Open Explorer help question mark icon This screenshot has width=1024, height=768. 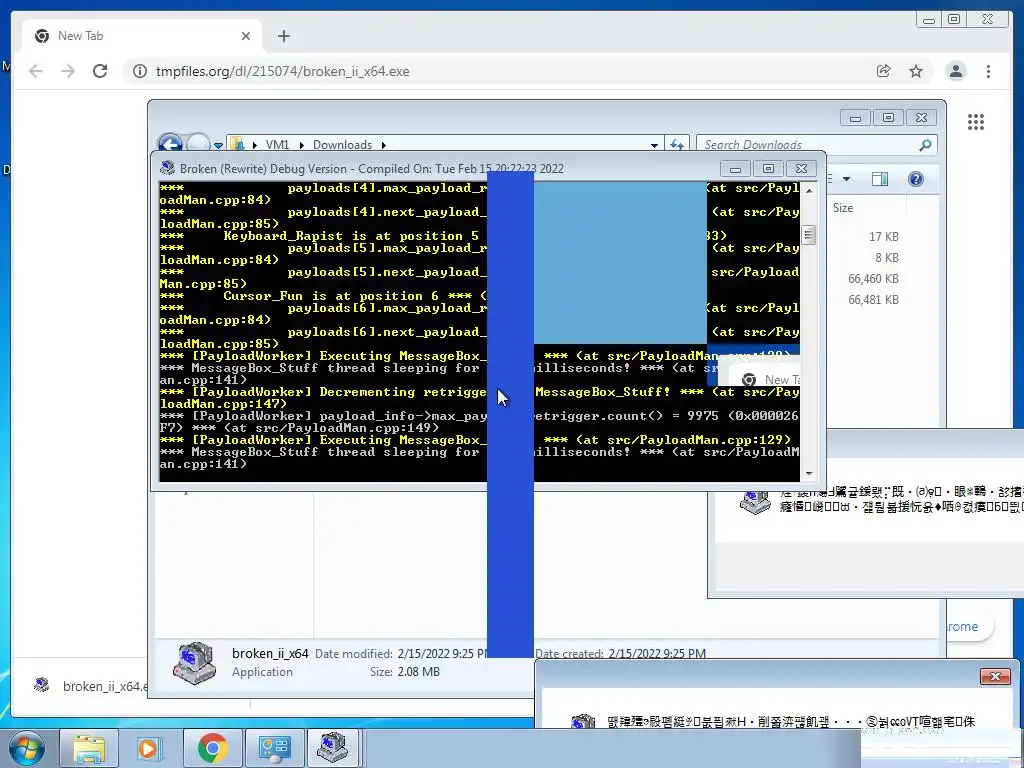916,179
